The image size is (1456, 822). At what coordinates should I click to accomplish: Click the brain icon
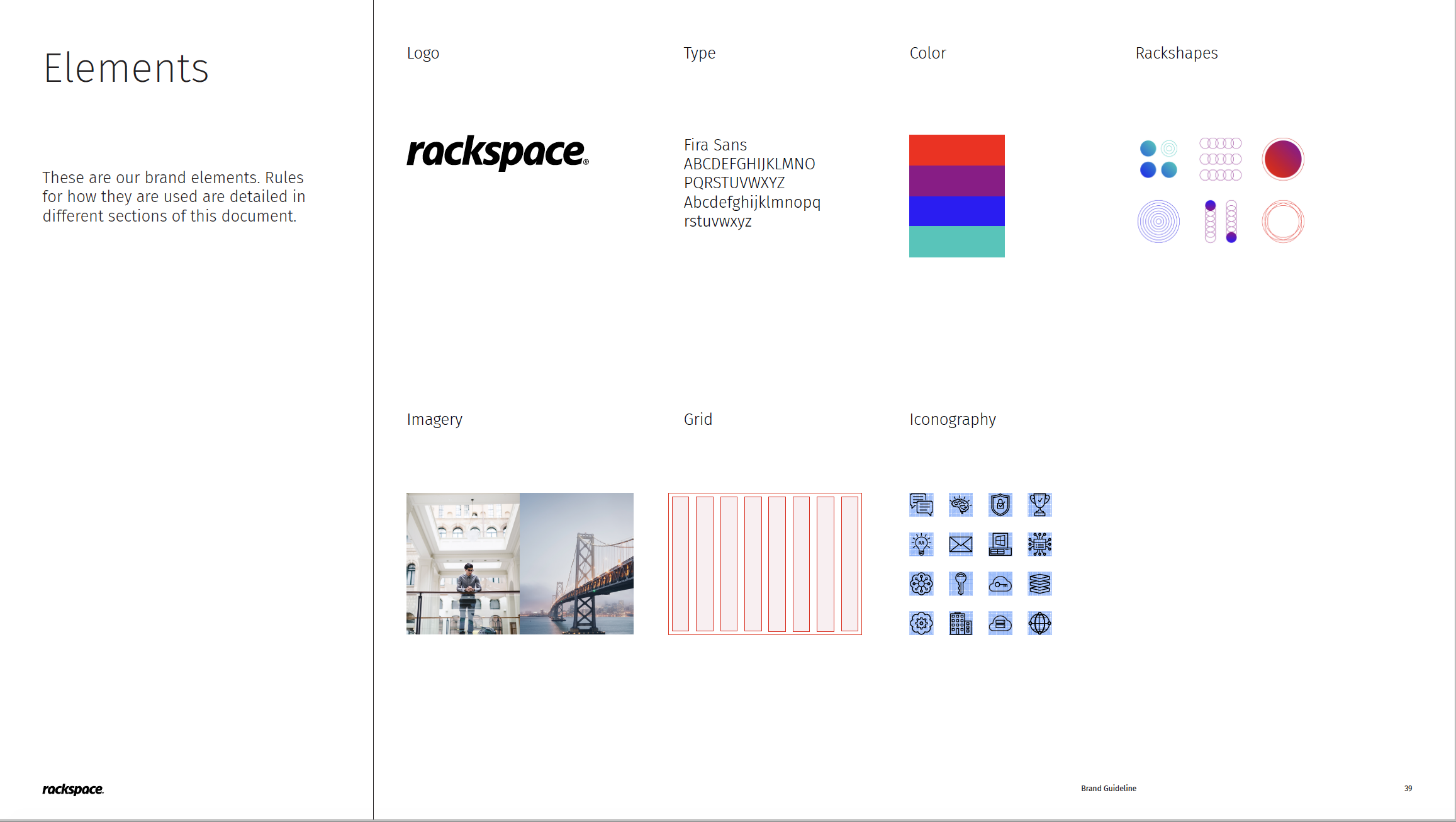pos(961,505)
